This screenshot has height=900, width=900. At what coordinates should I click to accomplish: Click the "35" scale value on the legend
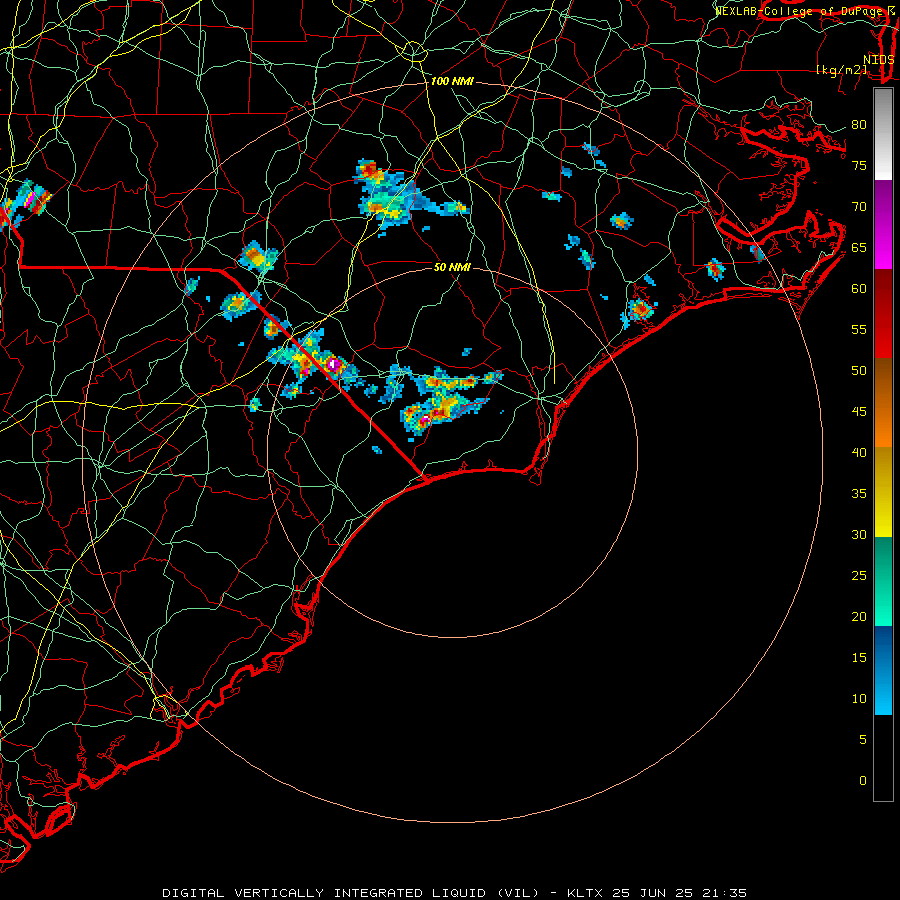point(859,494)
